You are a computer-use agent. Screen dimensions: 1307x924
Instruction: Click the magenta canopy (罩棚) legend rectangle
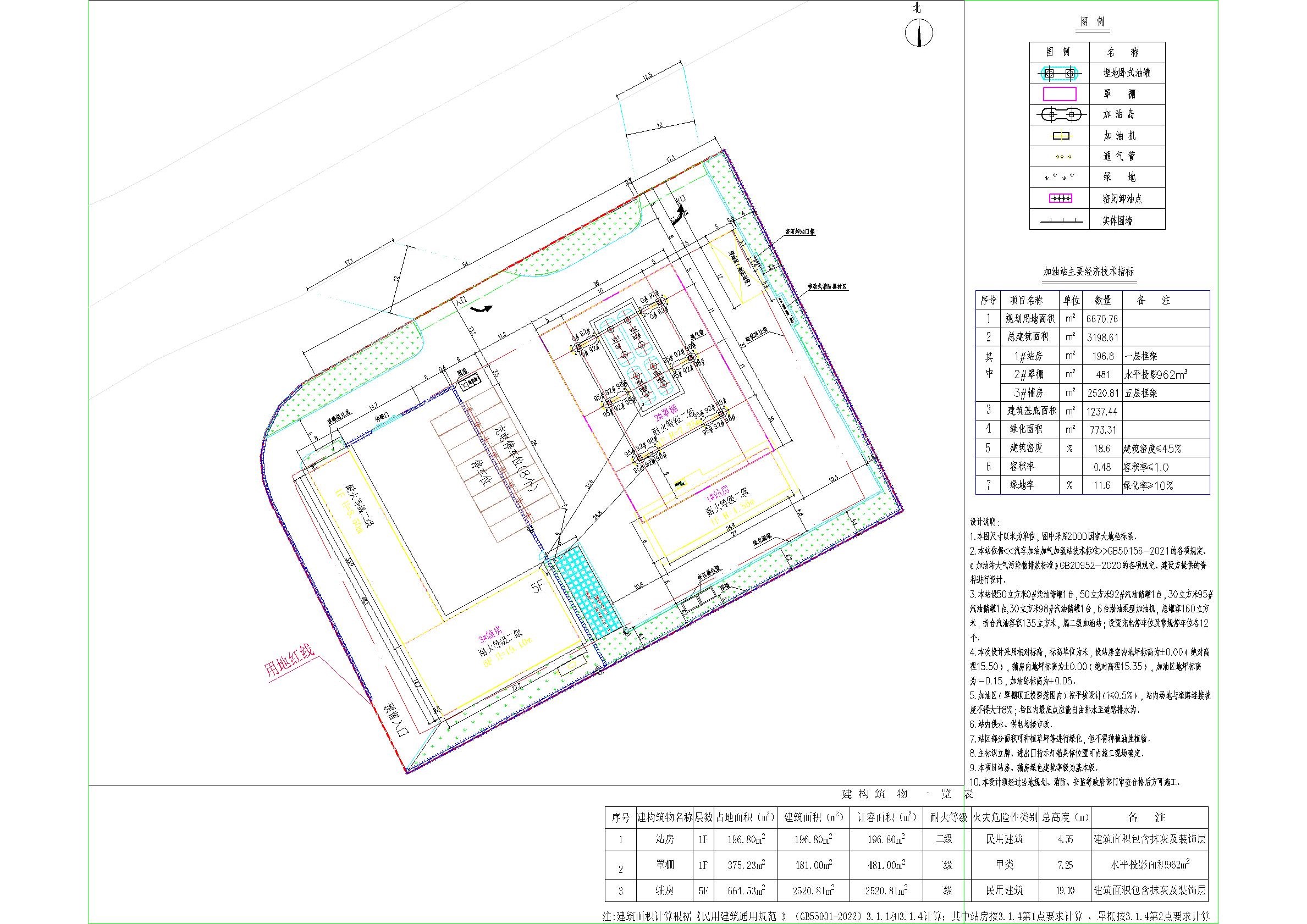[x=1060, y=94]
